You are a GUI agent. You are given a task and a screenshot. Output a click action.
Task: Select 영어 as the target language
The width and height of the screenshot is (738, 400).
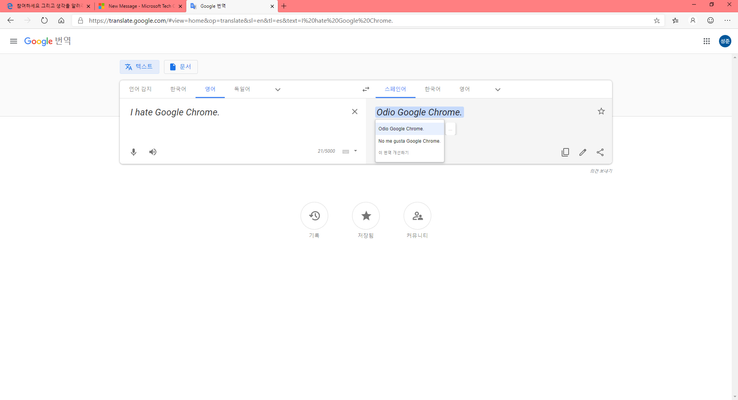coord(465,89)
